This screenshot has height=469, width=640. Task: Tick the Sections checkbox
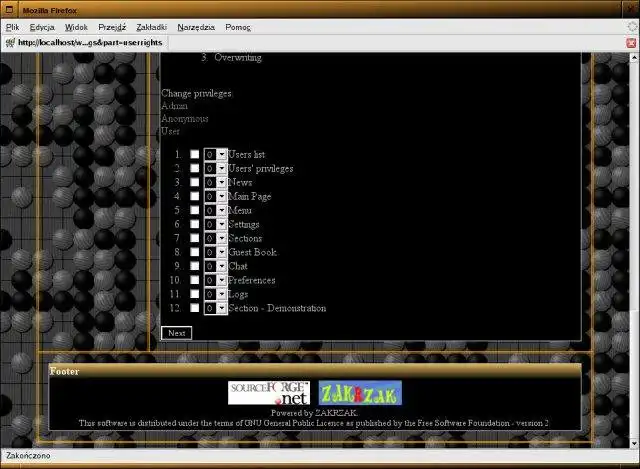point(195,238)
